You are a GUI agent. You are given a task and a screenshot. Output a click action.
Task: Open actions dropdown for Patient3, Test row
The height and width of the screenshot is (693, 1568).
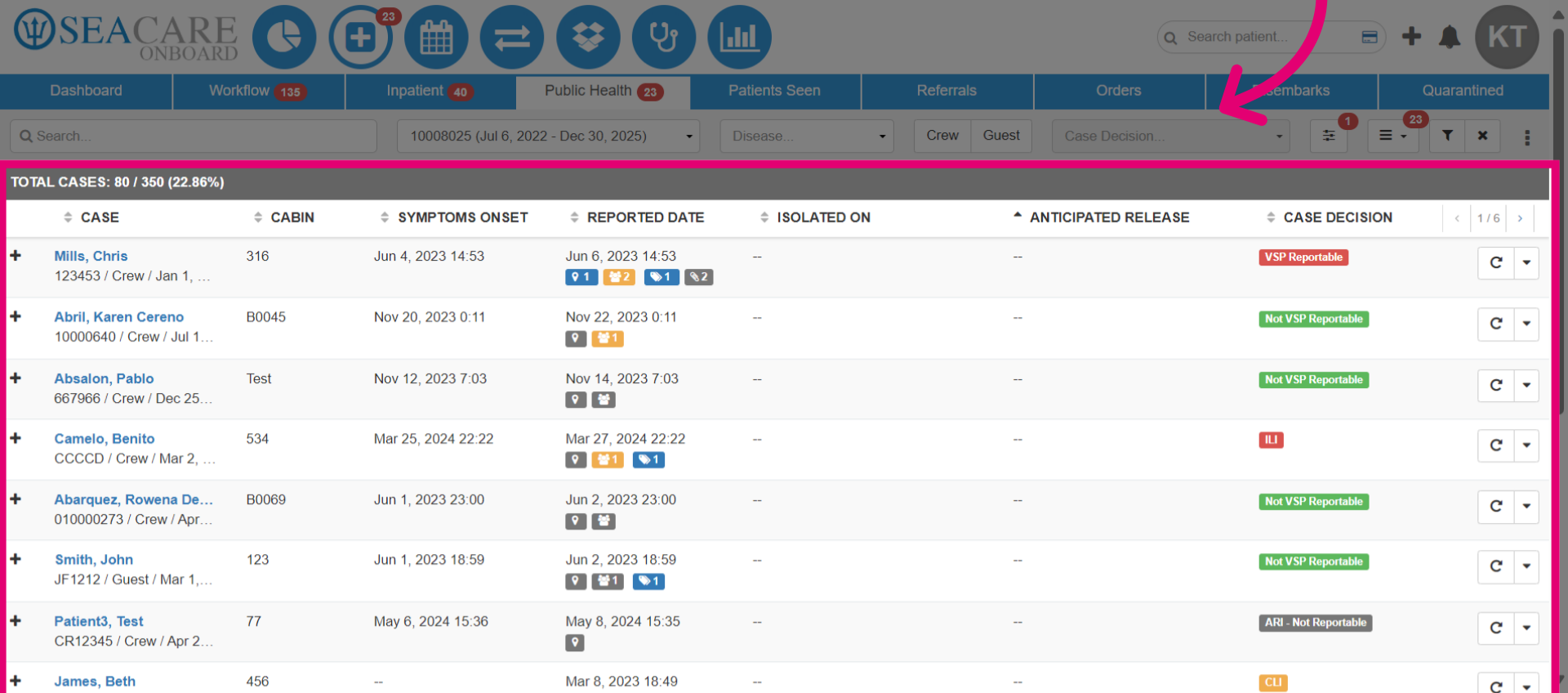pos(1526,628)
